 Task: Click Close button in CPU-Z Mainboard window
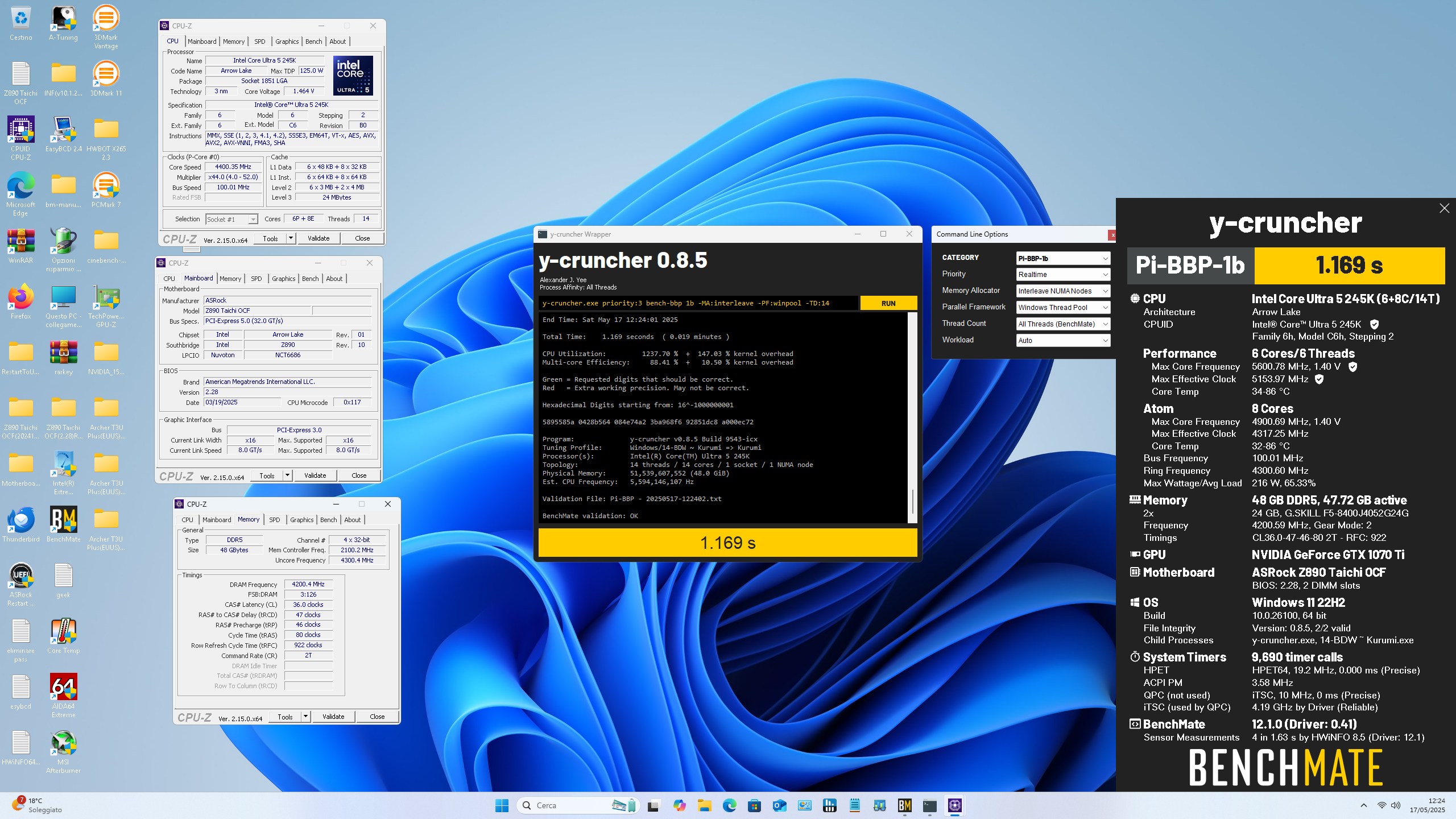coord(359,475)
